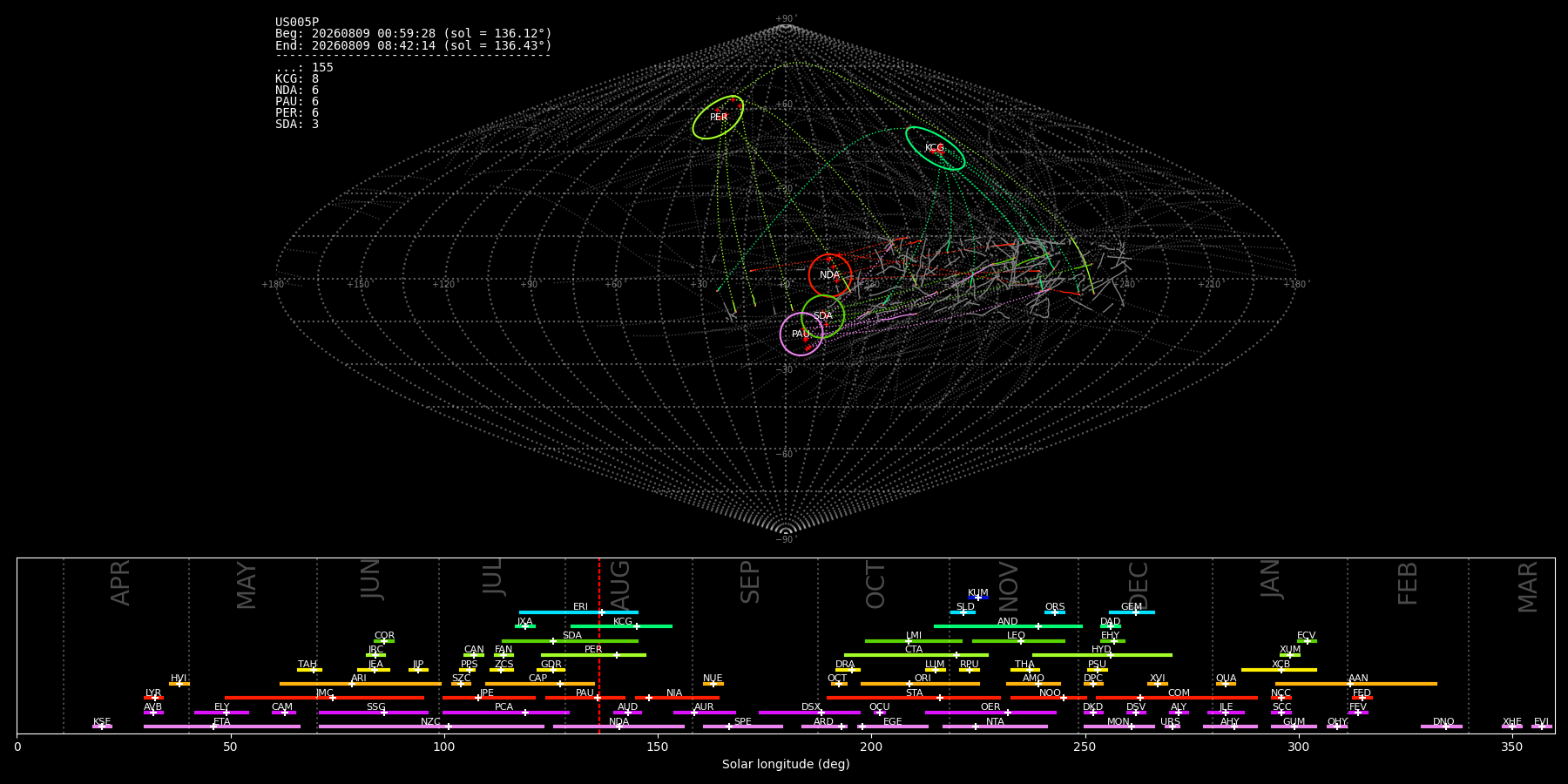Click the red dashed current-date line

599,645
